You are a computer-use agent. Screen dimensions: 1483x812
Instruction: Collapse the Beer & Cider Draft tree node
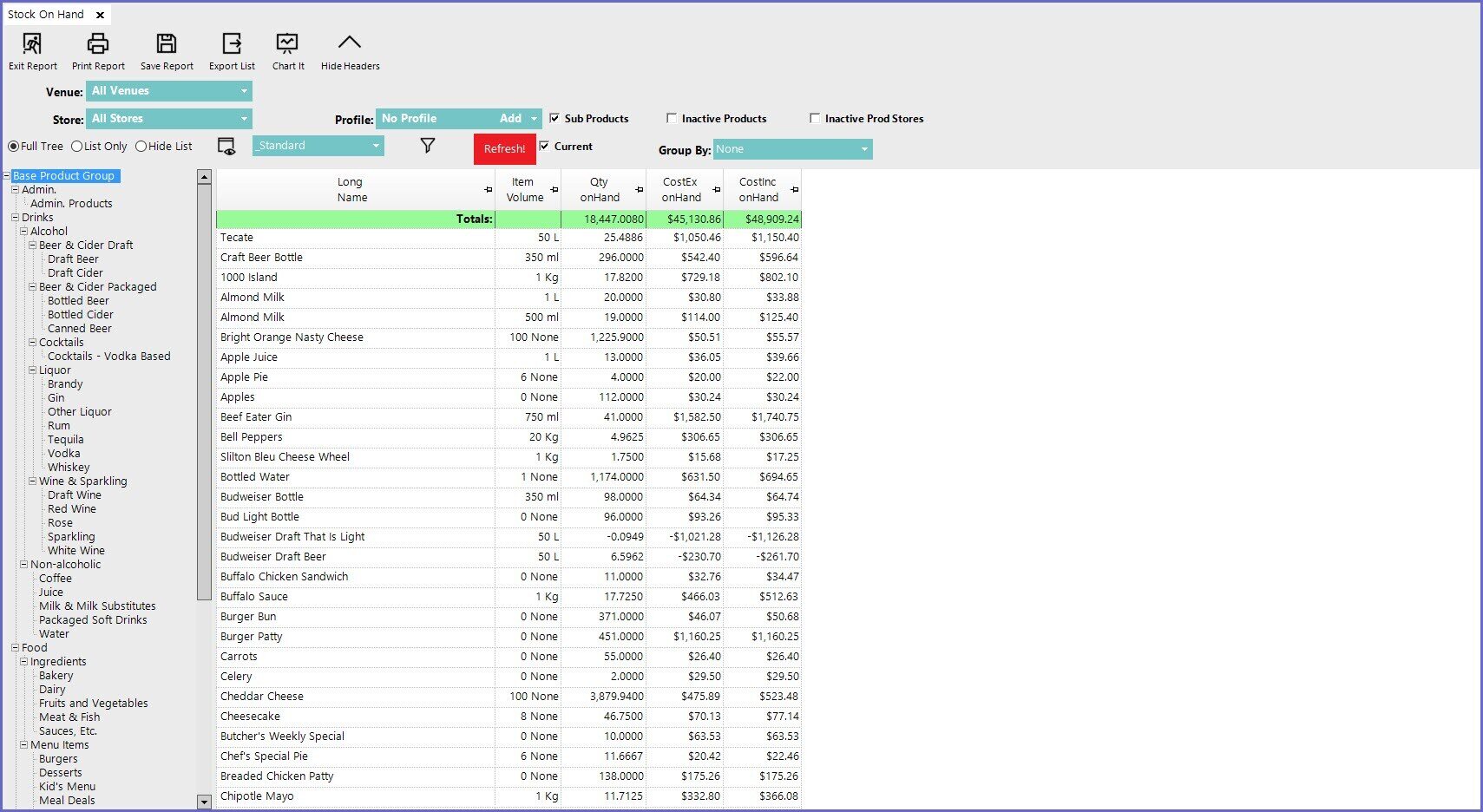[33, 246]
